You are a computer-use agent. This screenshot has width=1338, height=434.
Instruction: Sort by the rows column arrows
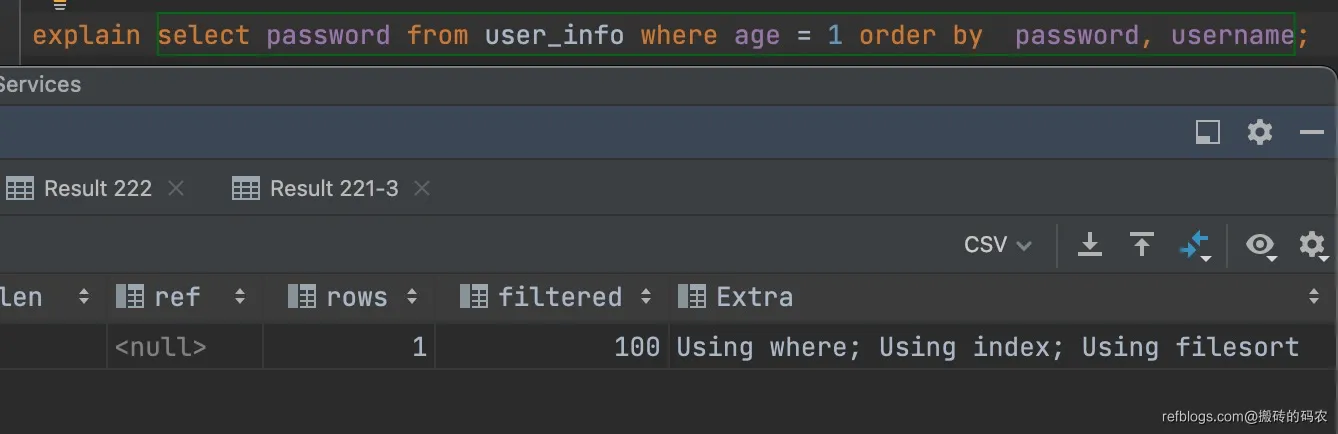412,297
